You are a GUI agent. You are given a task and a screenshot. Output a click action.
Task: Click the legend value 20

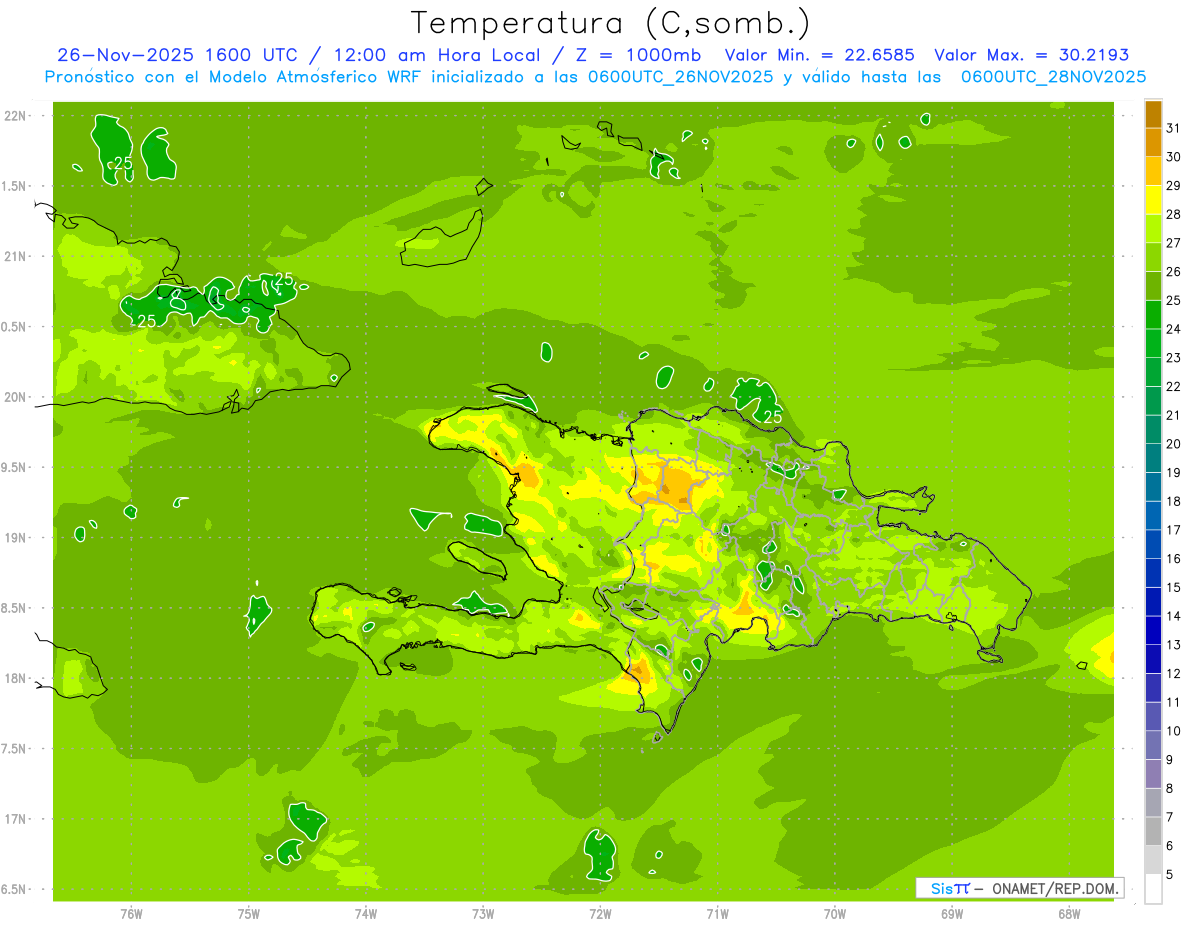point(1173,444)
